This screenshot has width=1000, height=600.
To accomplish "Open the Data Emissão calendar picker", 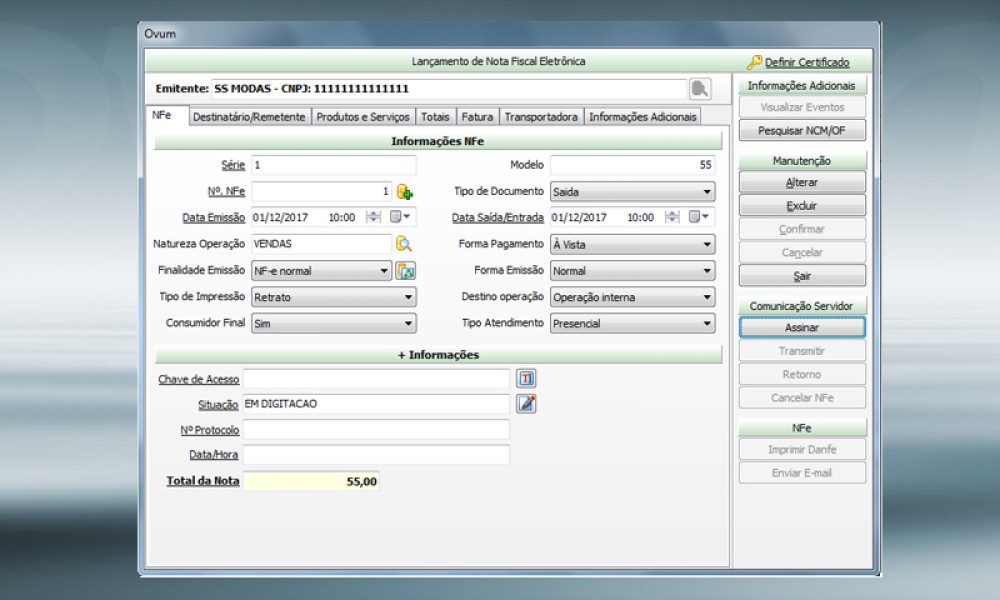I will [x=400, y=217].
